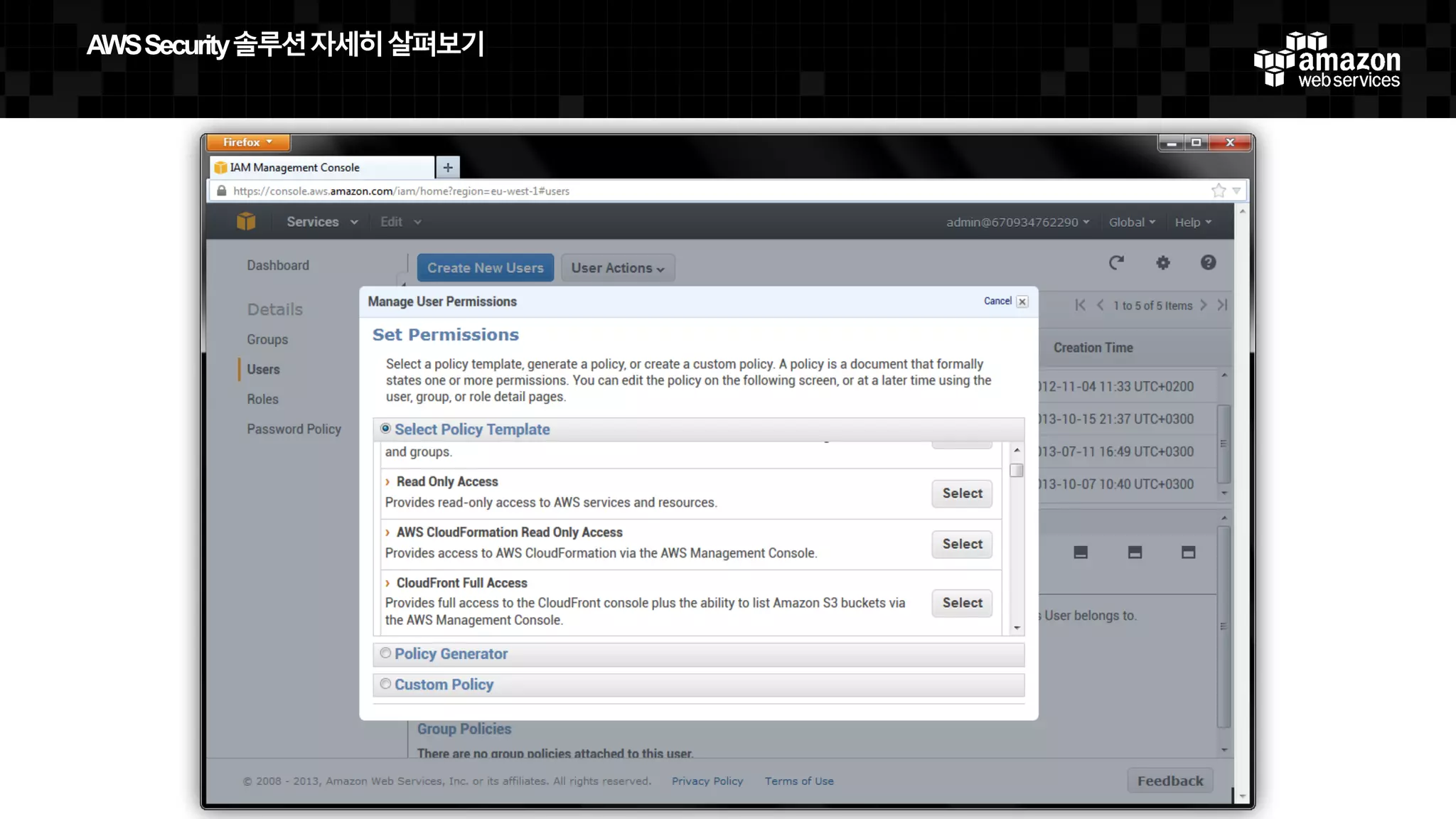This screenshot has height=819, width=1456.
Task: Click policy template list scroll-up arrow
Action: (x=1017, y=450)
